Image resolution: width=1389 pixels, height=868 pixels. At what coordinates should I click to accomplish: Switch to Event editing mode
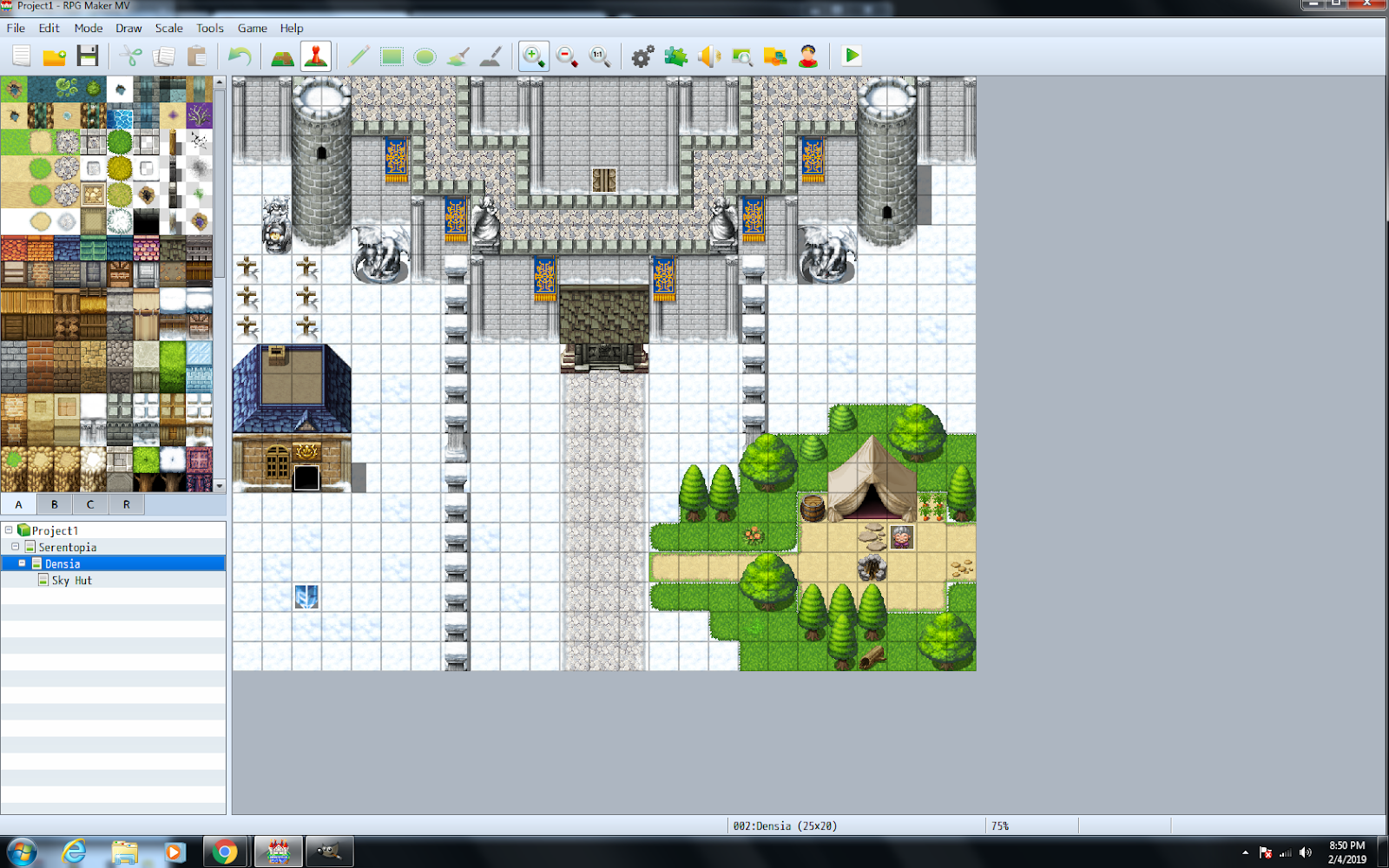(x=315, y=56)
